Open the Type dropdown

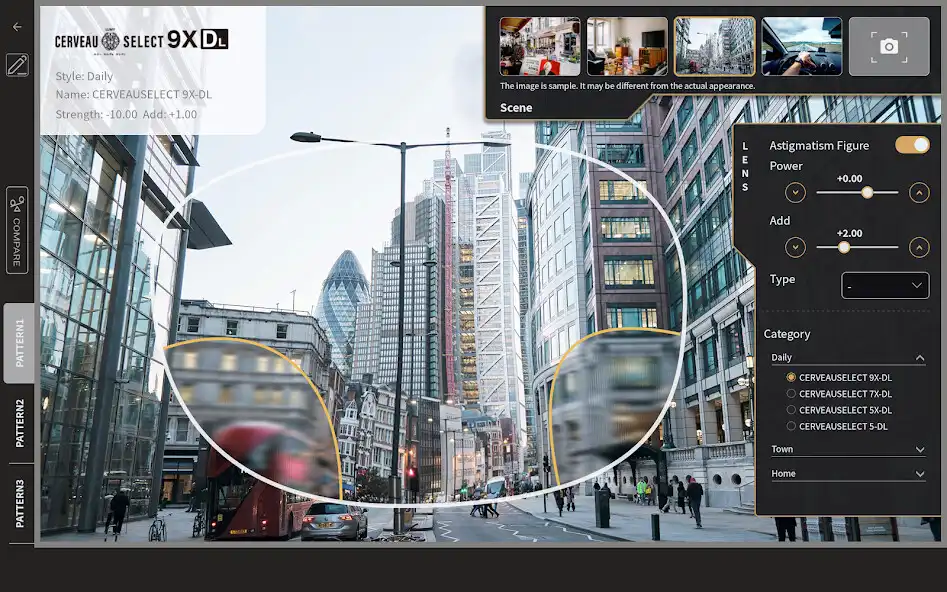(x=885, y=286)
